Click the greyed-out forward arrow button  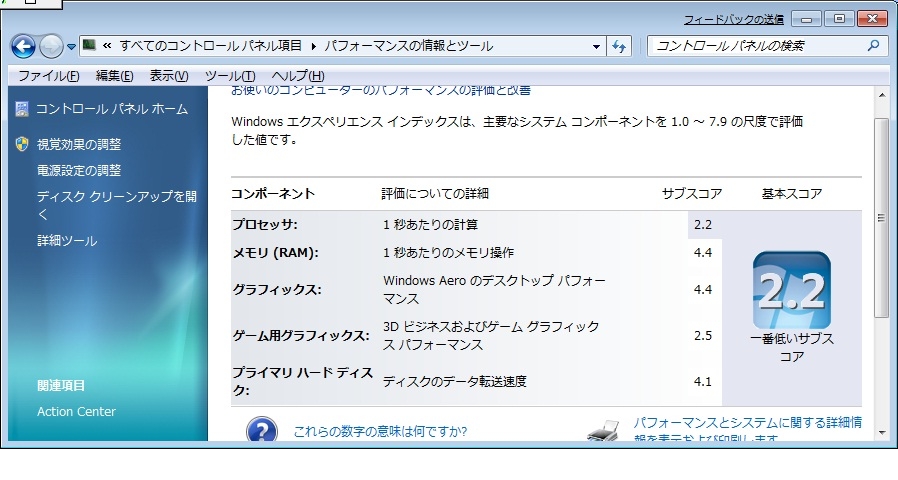pyautogui.click(x=51, y=46)
